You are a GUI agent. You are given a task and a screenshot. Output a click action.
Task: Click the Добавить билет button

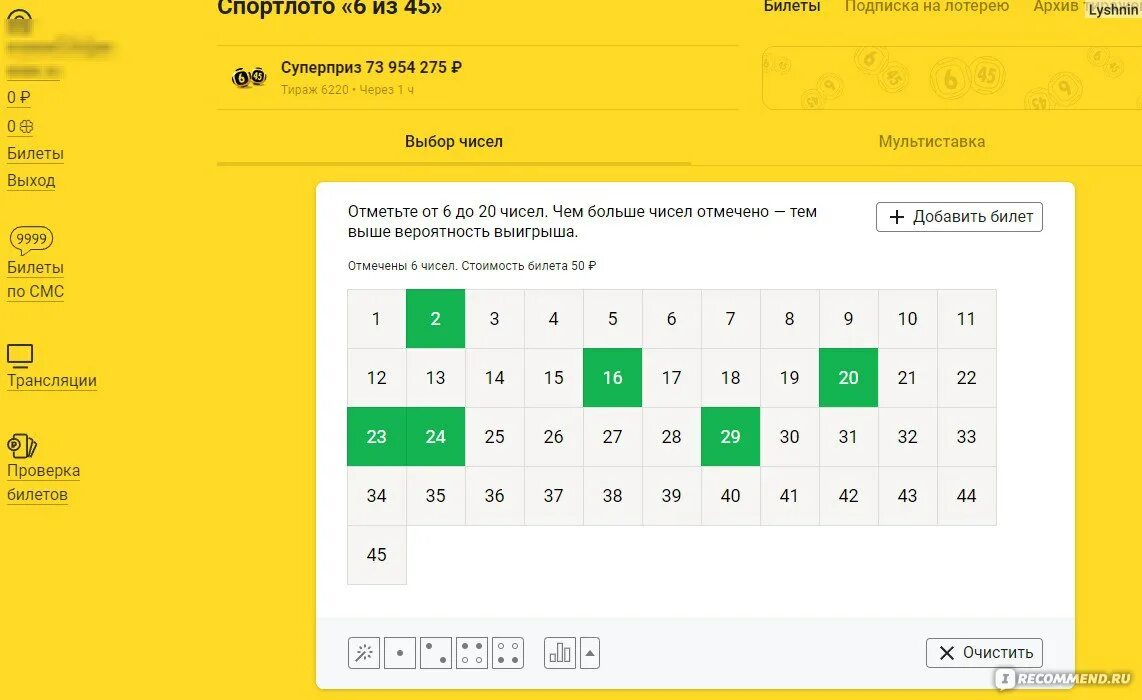(x=959, y=217)
